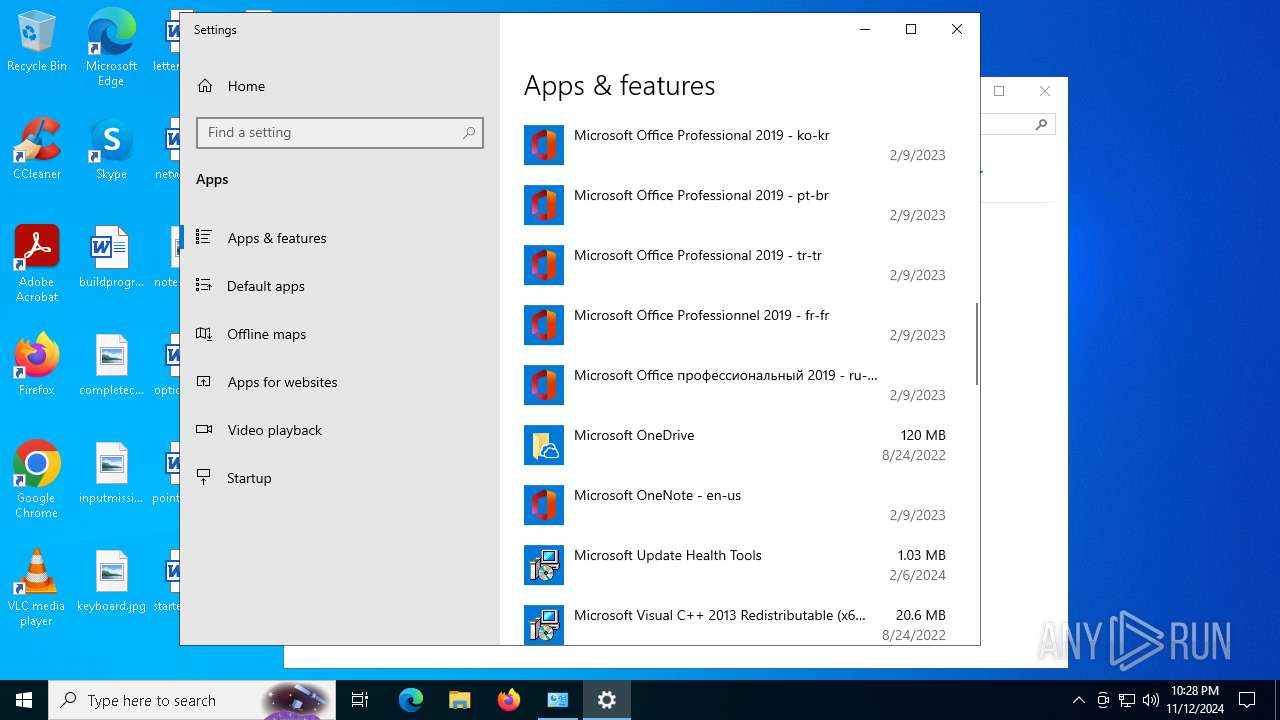Screen dimensions: 1280x720
Task: Click the Office icon for pt-br entry
Action: pyautogui.click(x=544, y=205)
